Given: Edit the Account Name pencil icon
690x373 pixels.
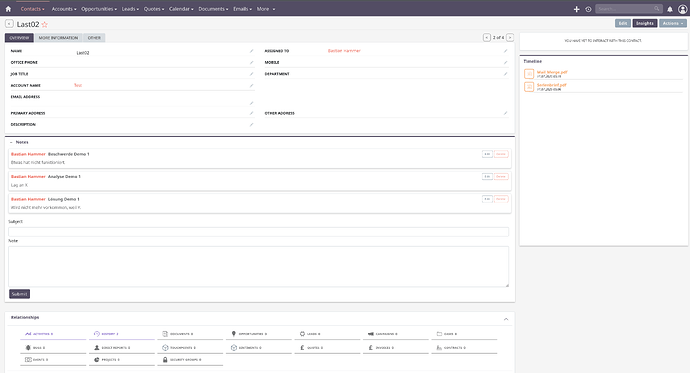Looking at the screenshot, I should tap(252, 85).
